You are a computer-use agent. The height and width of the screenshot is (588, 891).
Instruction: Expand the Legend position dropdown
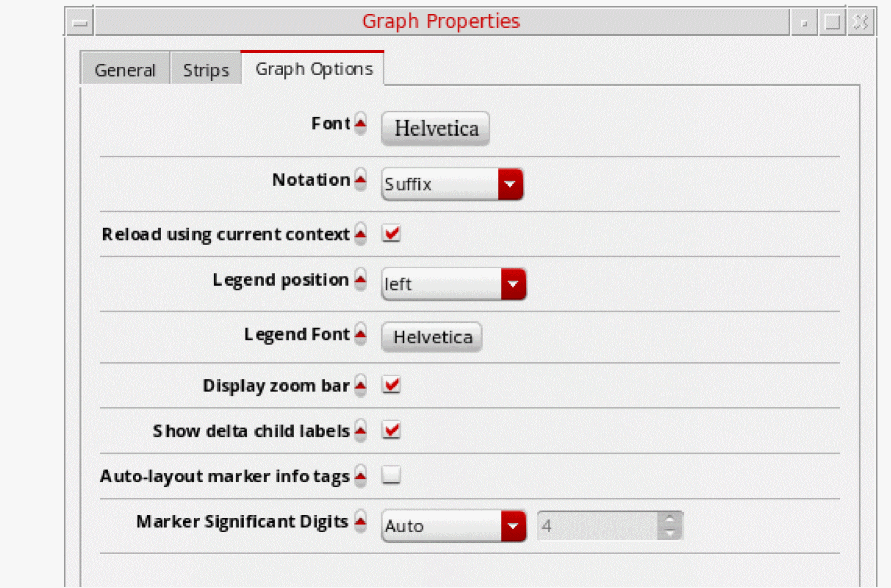coord(453,284)
